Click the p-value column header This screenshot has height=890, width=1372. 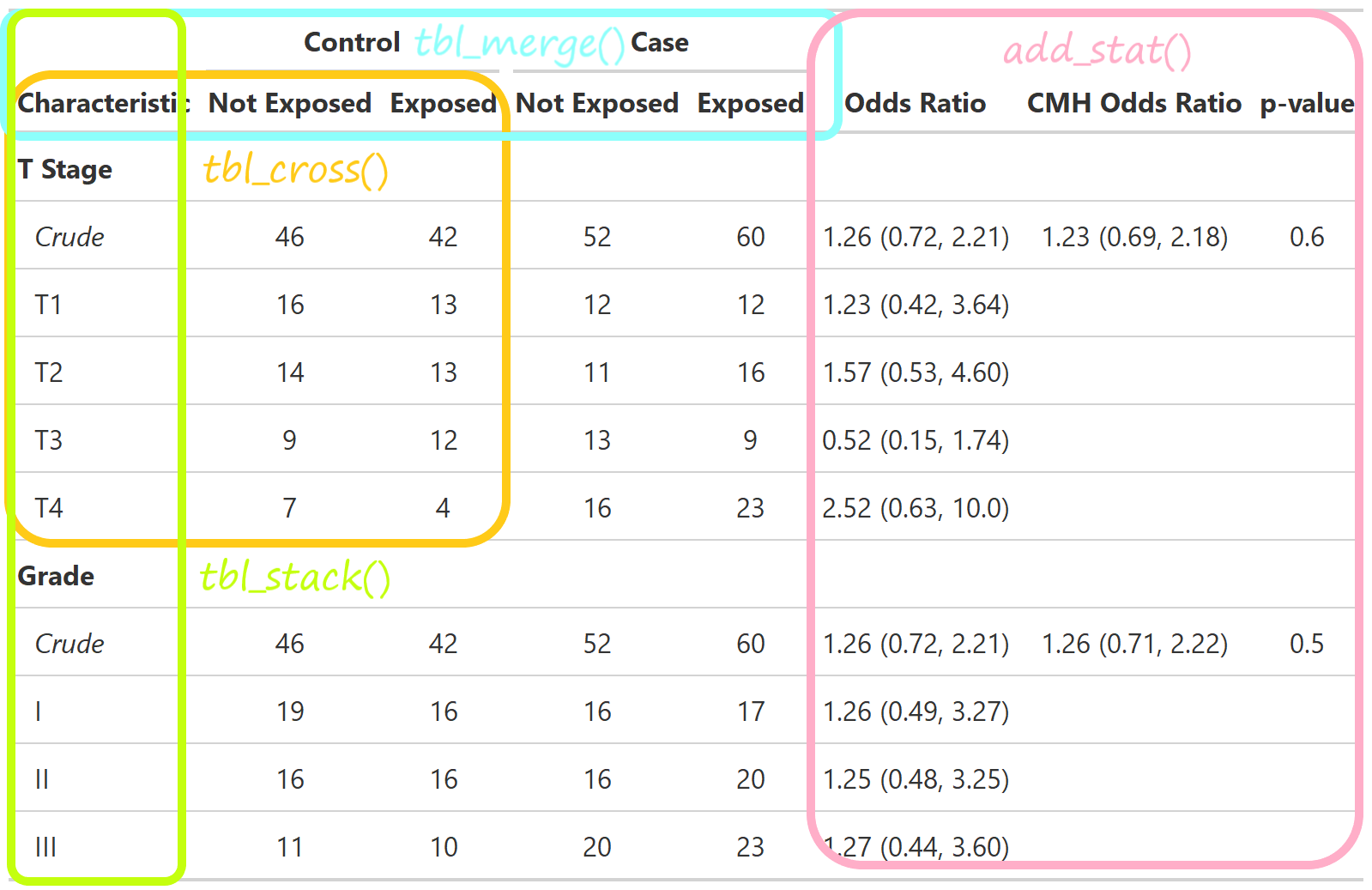[x=1306, y=103]
